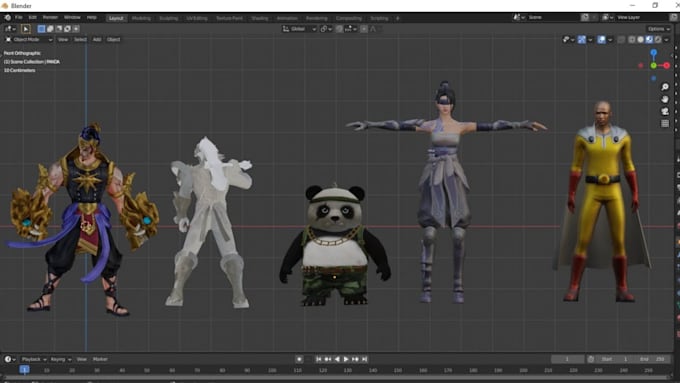This screenshot has width=680, height=383.
Task: Click the current frame marker in timeline
Action: point(24,370)
